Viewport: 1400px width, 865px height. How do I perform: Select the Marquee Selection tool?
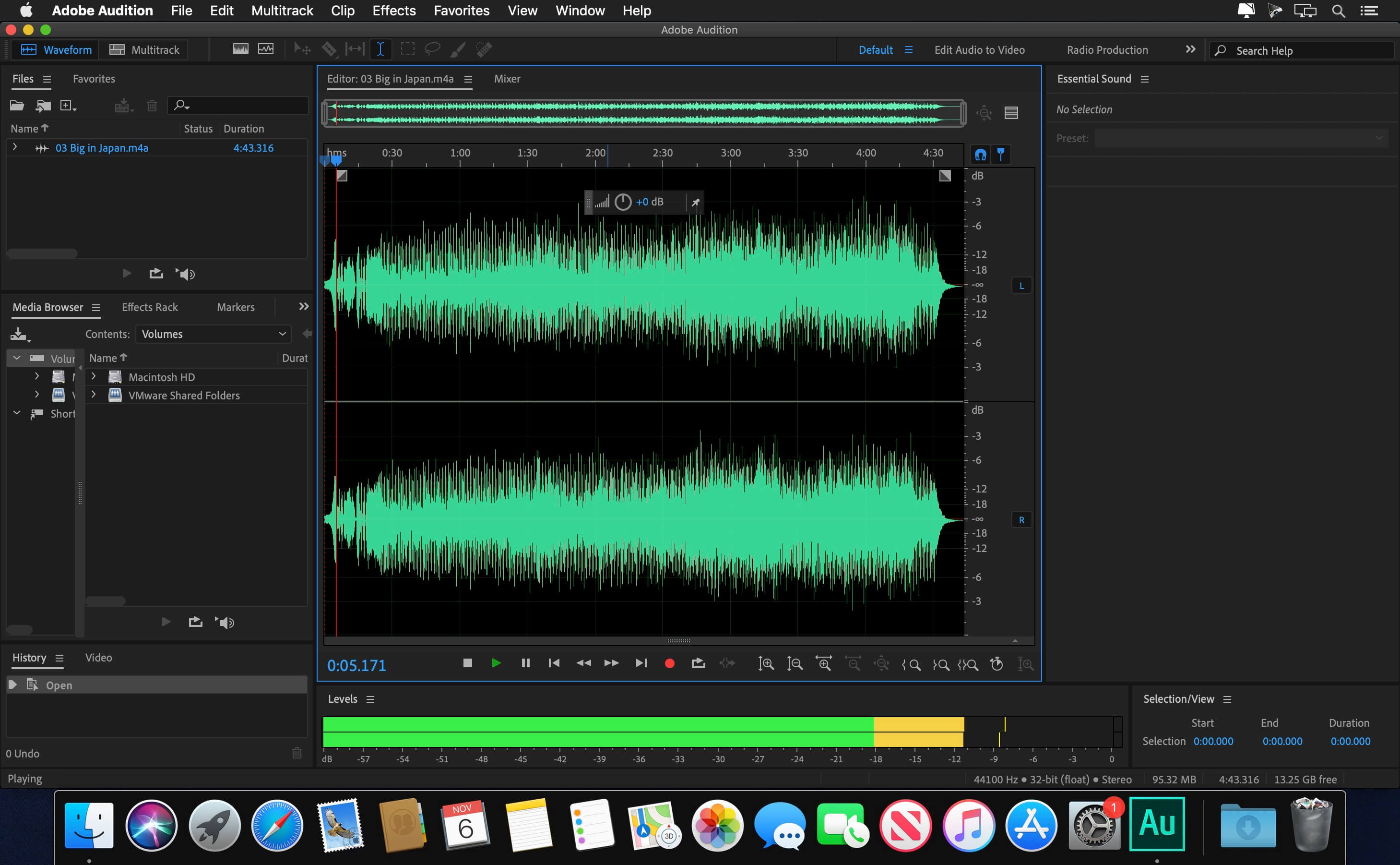pos(408,50)
